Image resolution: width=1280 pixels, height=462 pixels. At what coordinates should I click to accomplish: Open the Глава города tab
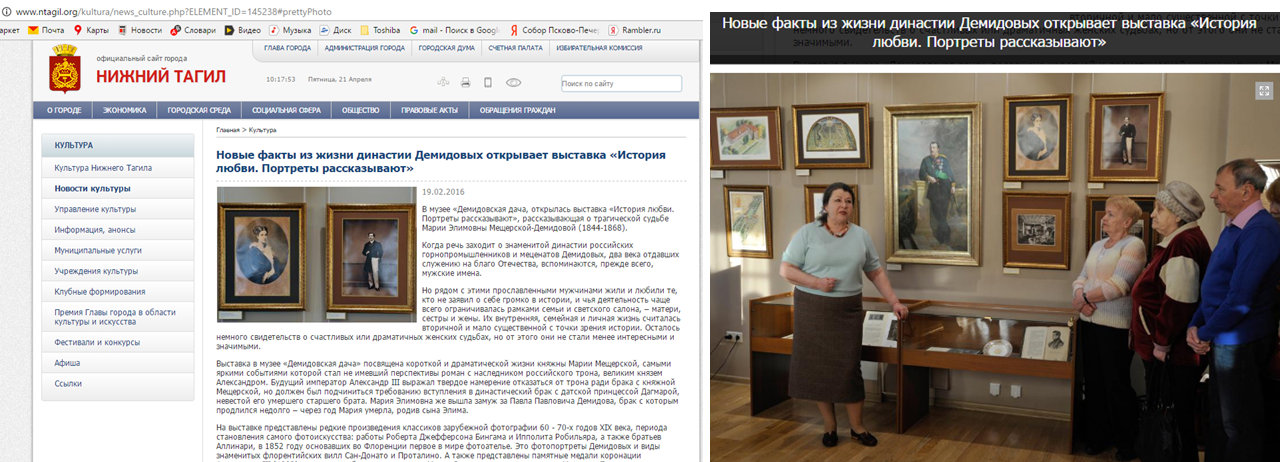(x=287, y=48)
